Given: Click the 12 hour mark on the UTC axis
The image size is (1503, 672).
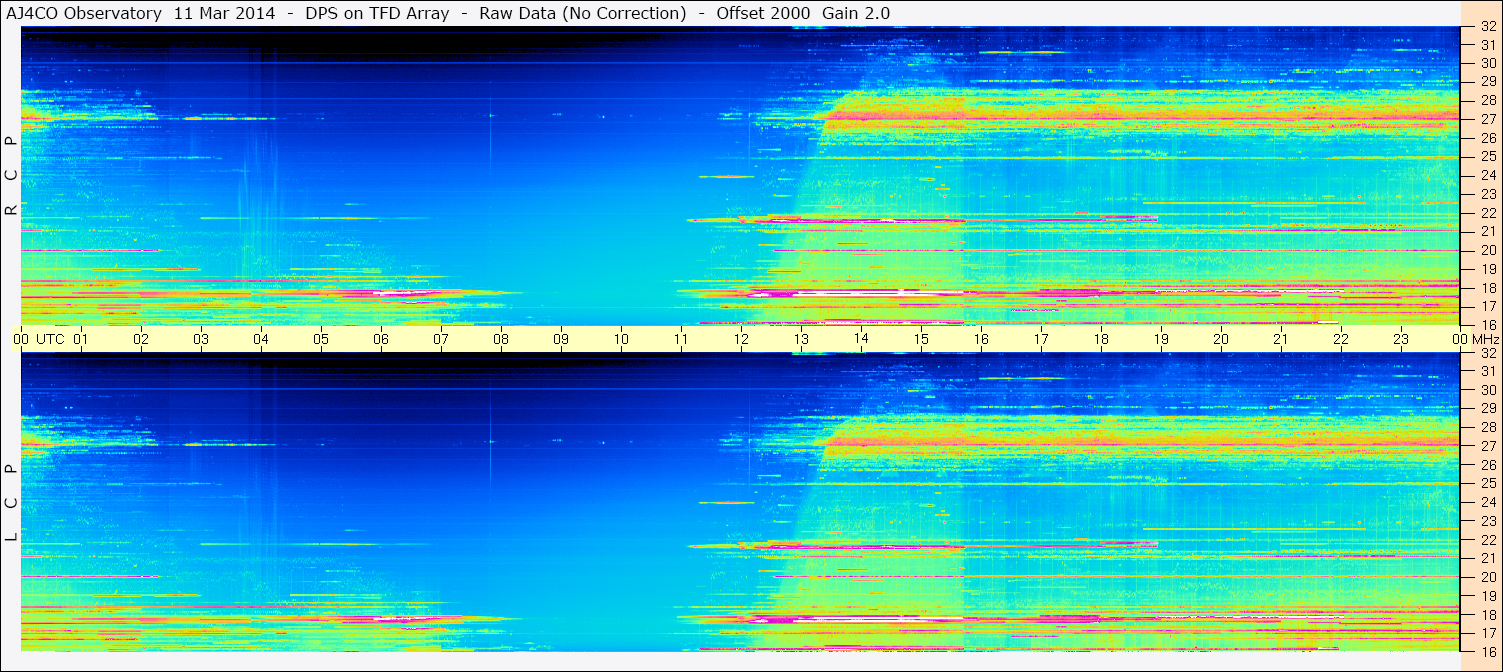Looking at the screenshot, I should (x=741, y=339).
